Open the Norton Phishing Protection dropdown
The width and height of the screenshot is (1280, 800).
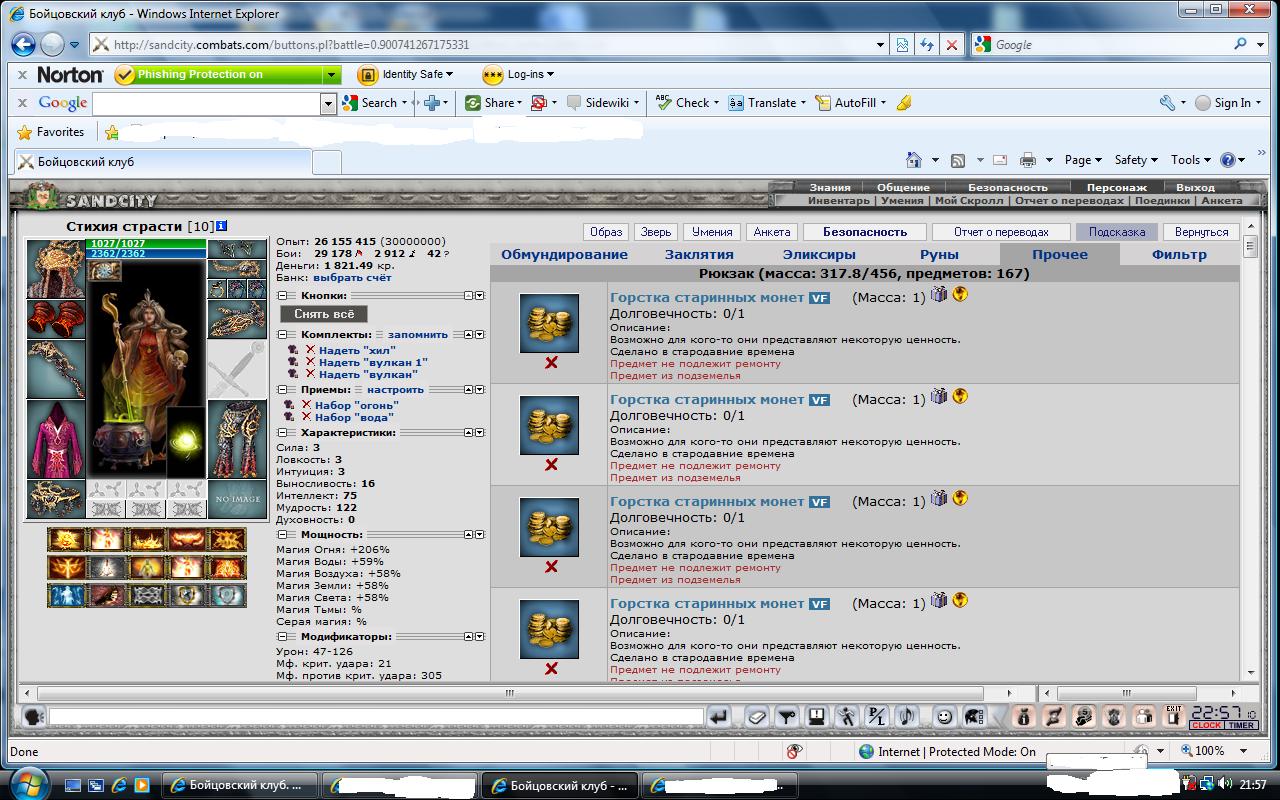pos(332,75)
